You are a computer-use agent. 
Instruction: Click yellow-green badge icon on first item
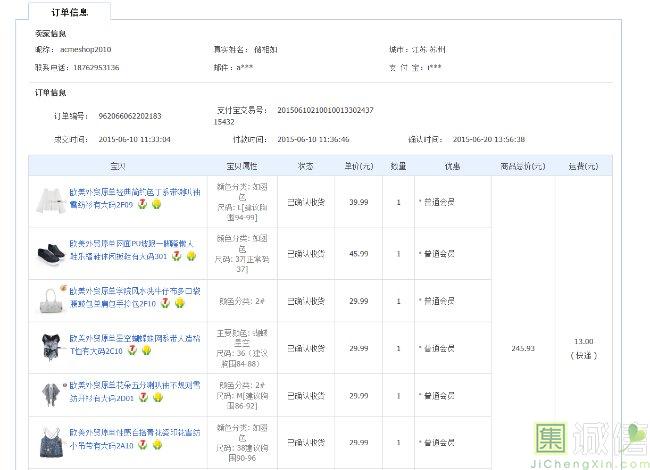point(156,204)
